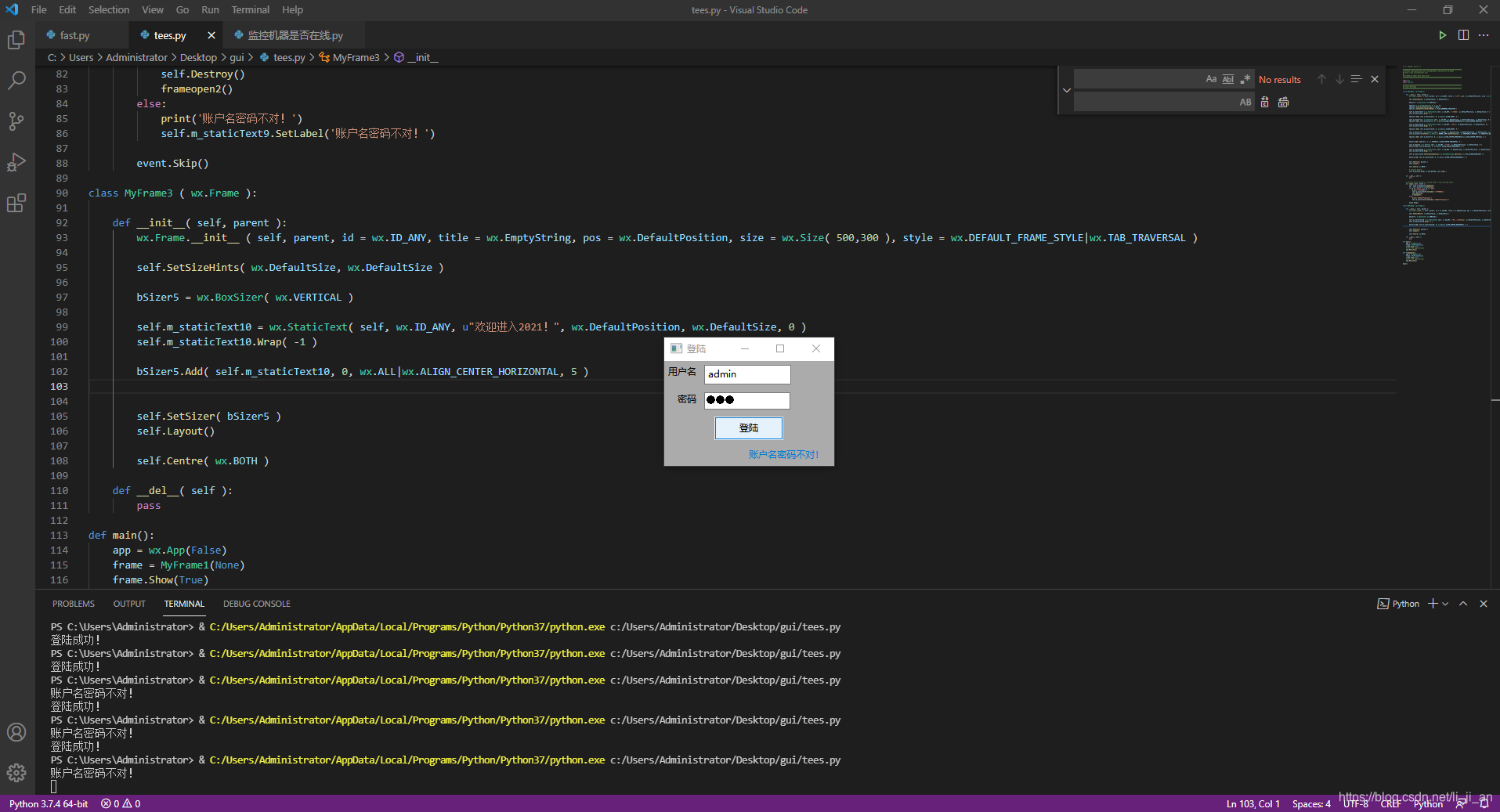Toggle Use Regular Expression in find box
1500x812 pixels.
coord(1245,79)
